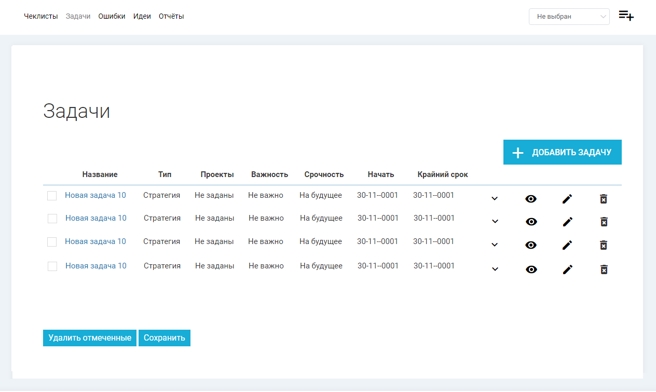Click the trash icon in the last task row
656x392 pixels.
[x=604, y=270]
